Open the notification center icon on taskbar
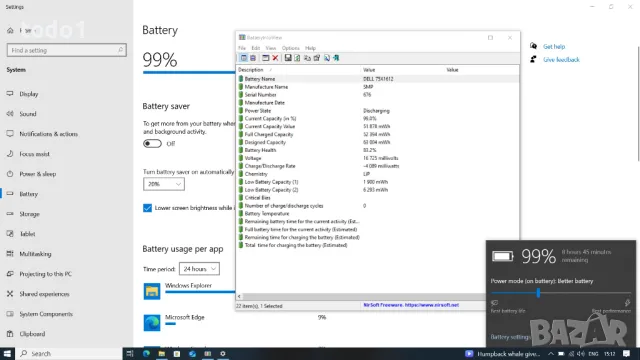The image size is (640, 360). click(x=627, y=354)
